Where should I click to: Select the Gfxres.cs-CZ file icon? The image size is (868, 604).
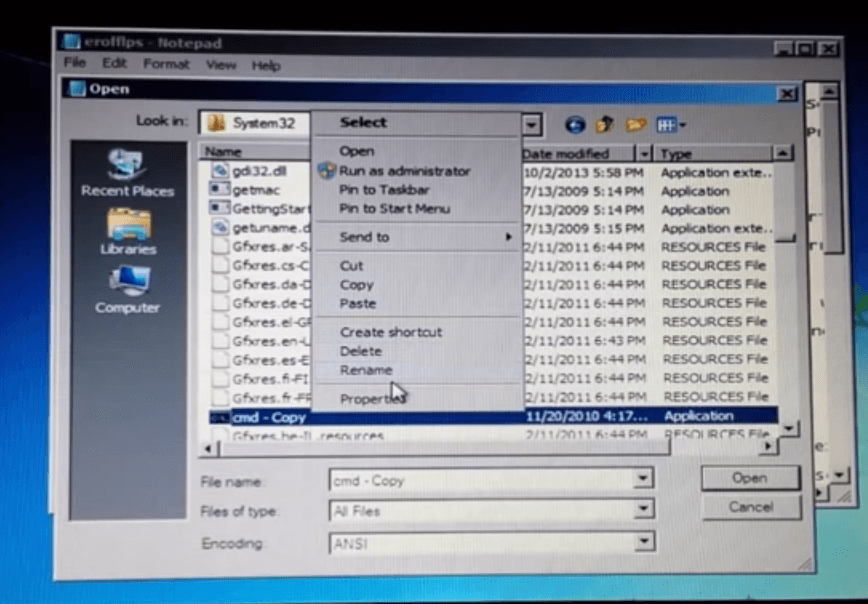tap(221, 265)
